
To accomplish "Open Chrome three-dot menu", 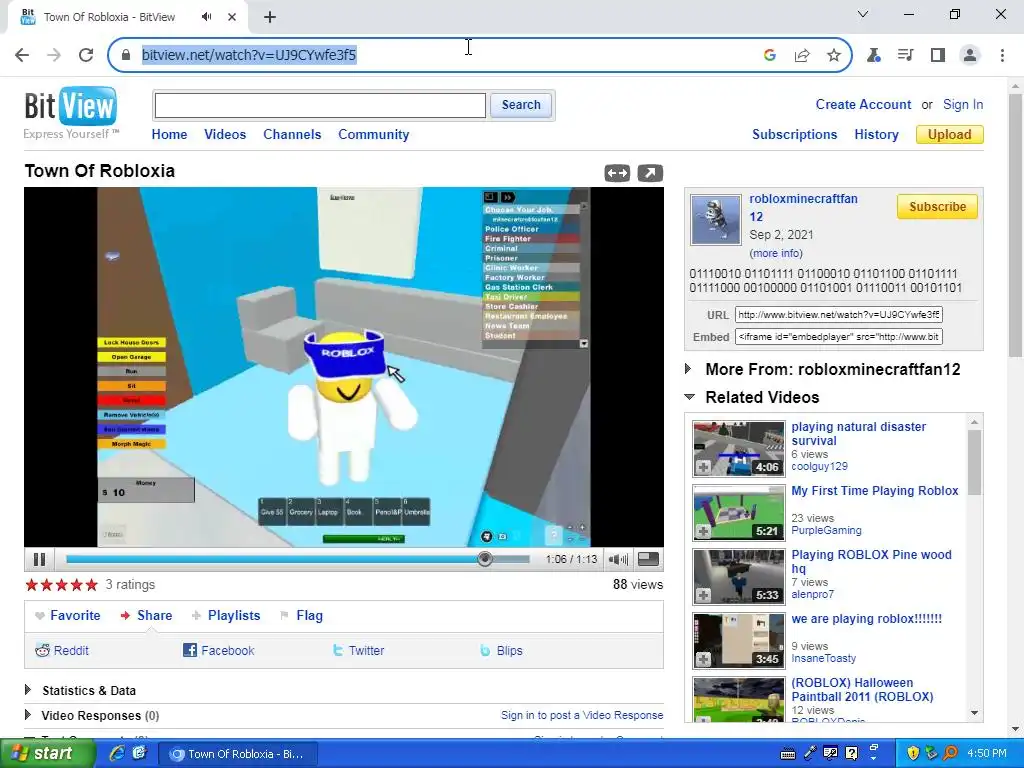I will pyautogui.click(x=1002, y=55).
